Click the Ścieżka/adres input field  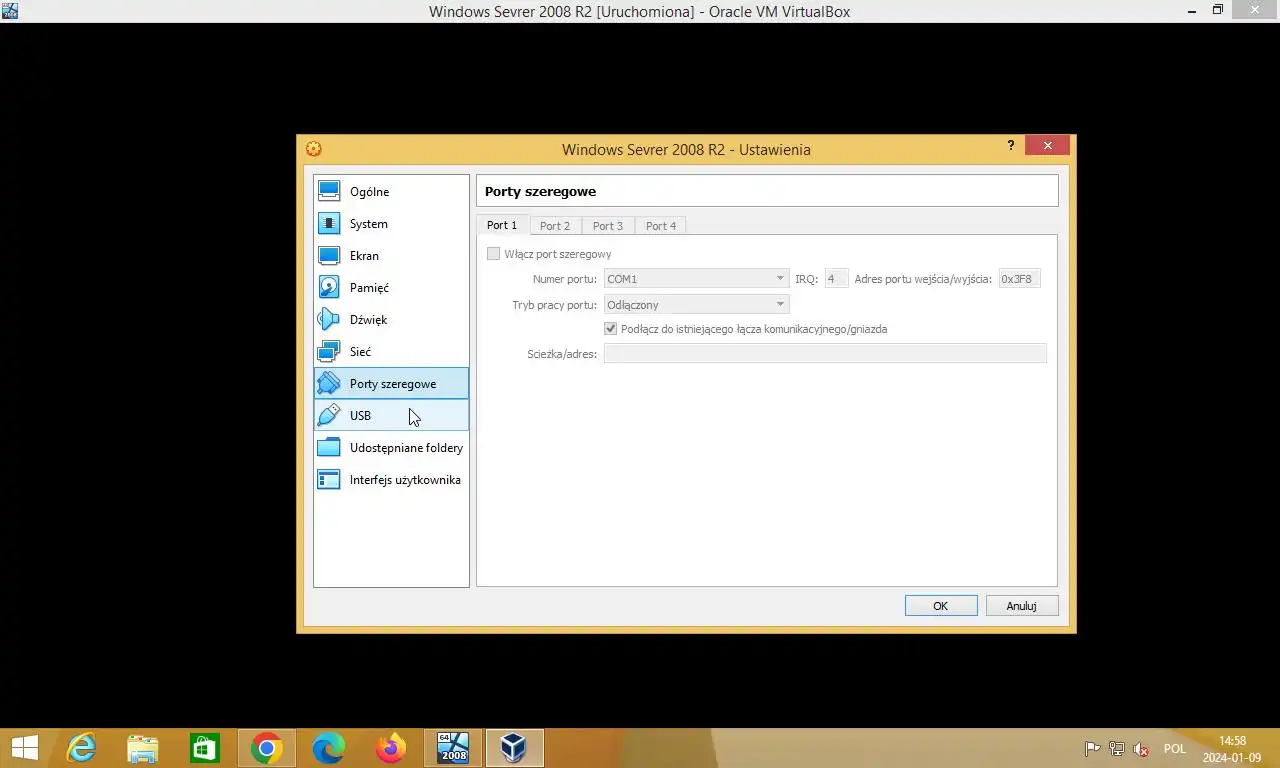[x=825, y=353]
